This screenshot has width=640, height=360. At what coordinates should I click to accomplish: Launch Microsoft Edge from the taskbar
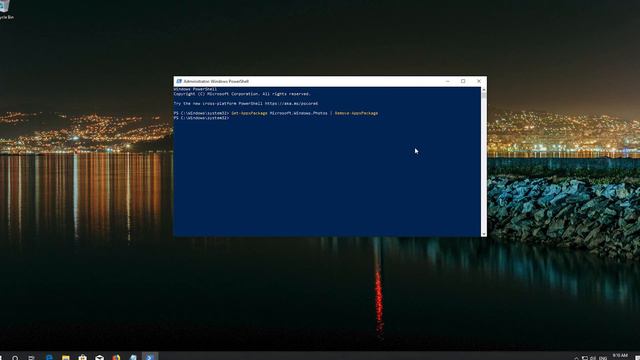pos(49,358)
